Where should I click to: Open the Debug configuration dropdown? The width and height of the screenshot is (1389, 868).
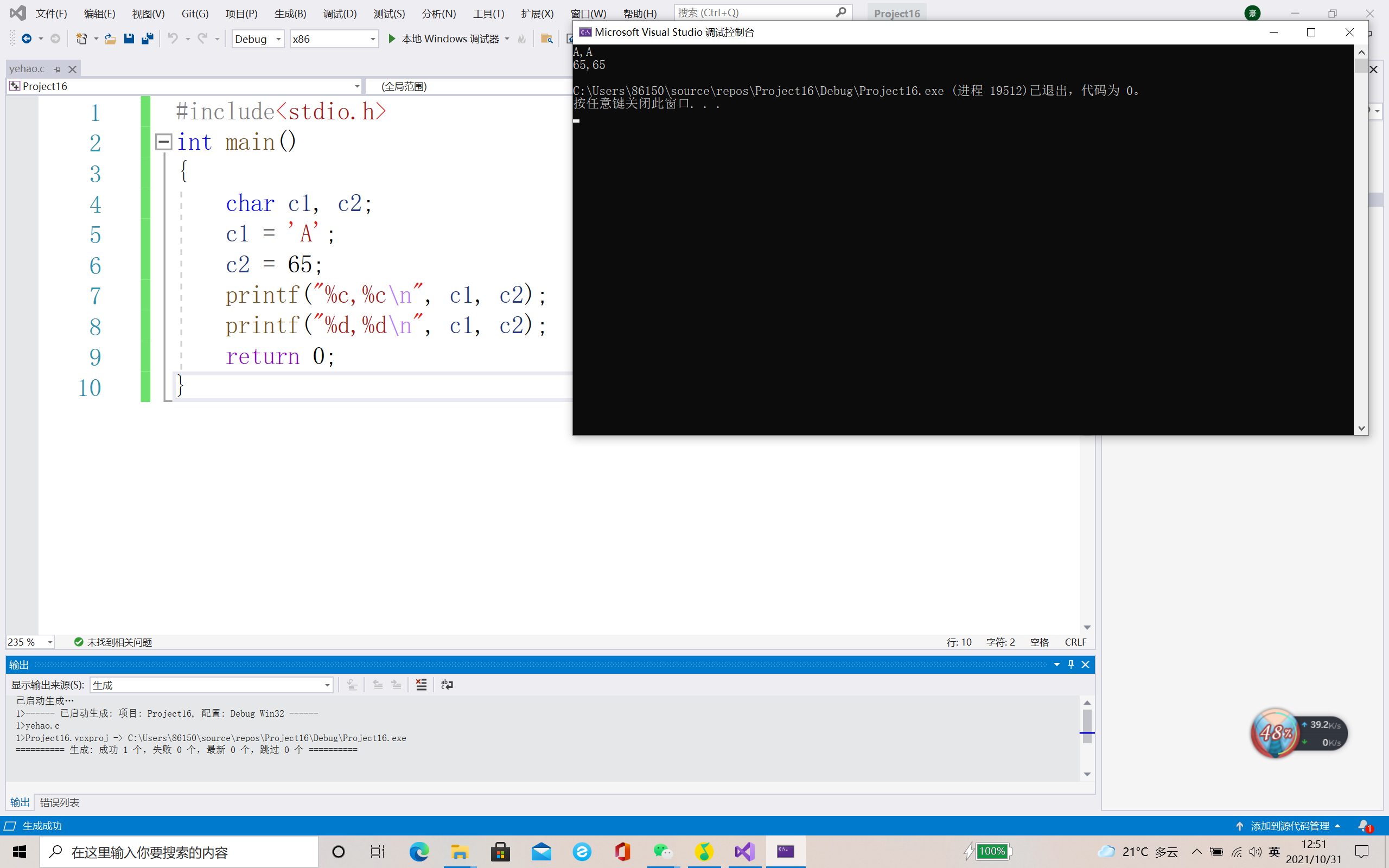tap(258, 39)
